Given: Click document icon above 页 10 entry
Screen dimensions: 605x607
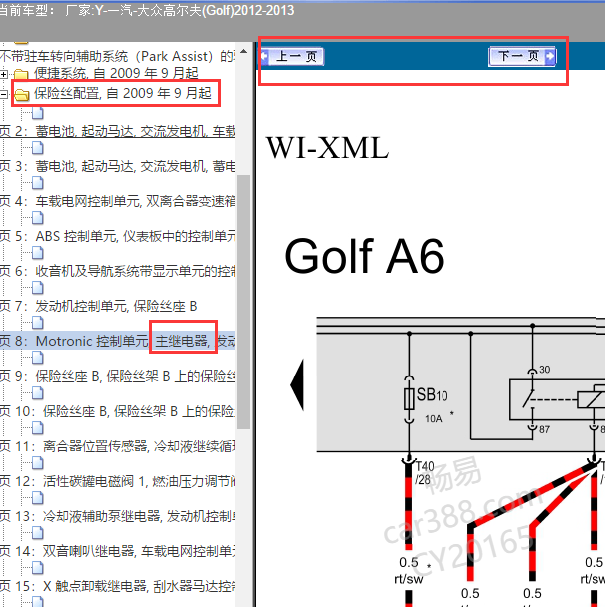Looking at the screenshot, I should coord(38,393).
